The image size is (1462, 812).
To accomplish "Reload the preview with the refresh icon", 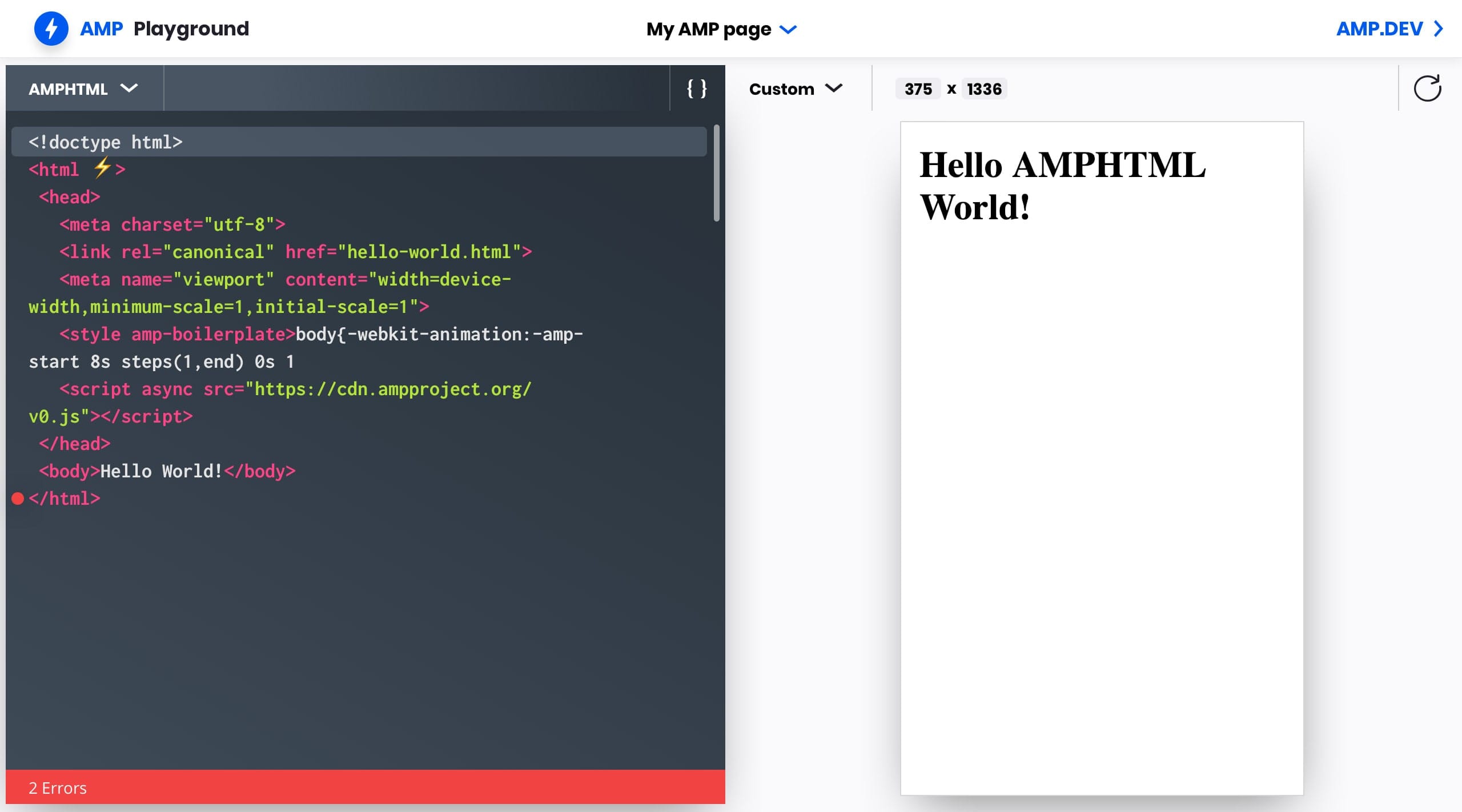I will pyautogui.click(x=1427, y=89).
